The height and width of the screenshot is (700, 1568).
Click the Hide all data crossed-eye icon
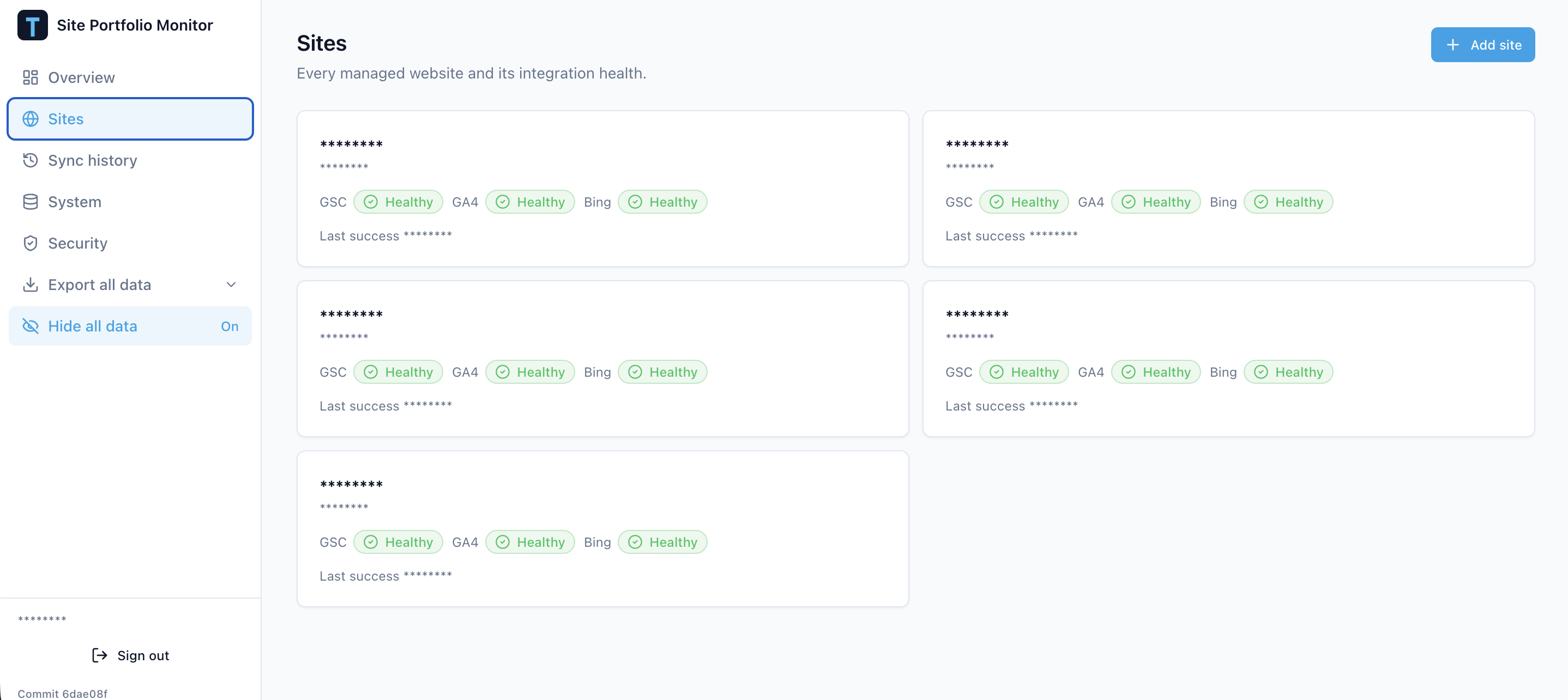click(31, 325)
